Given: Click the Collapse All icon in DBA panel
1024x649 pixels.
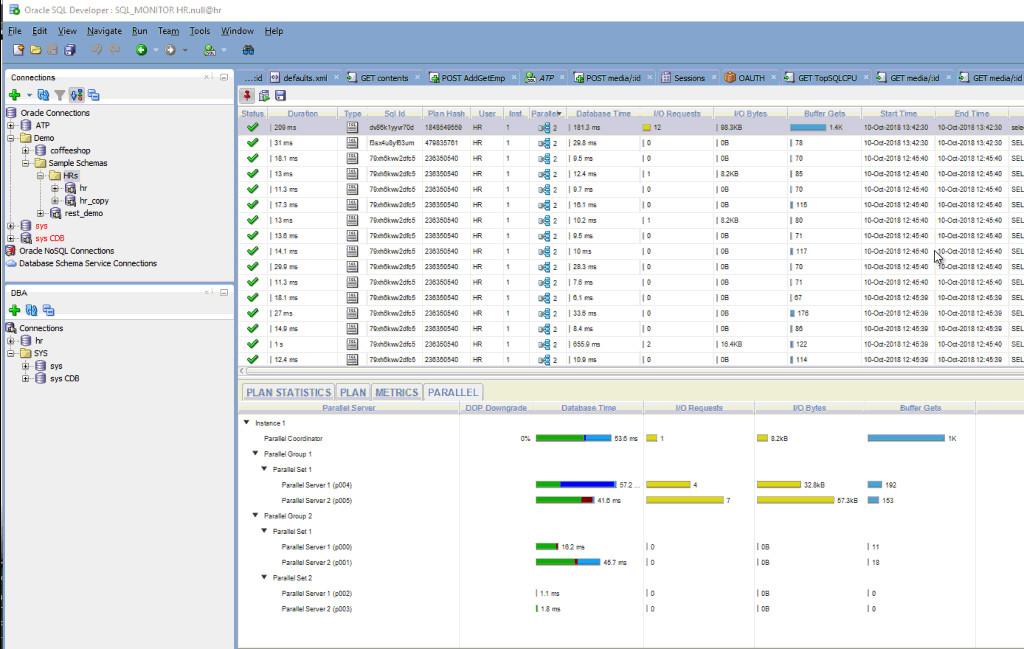Looking at the screenshot, I should click(48, 310).
